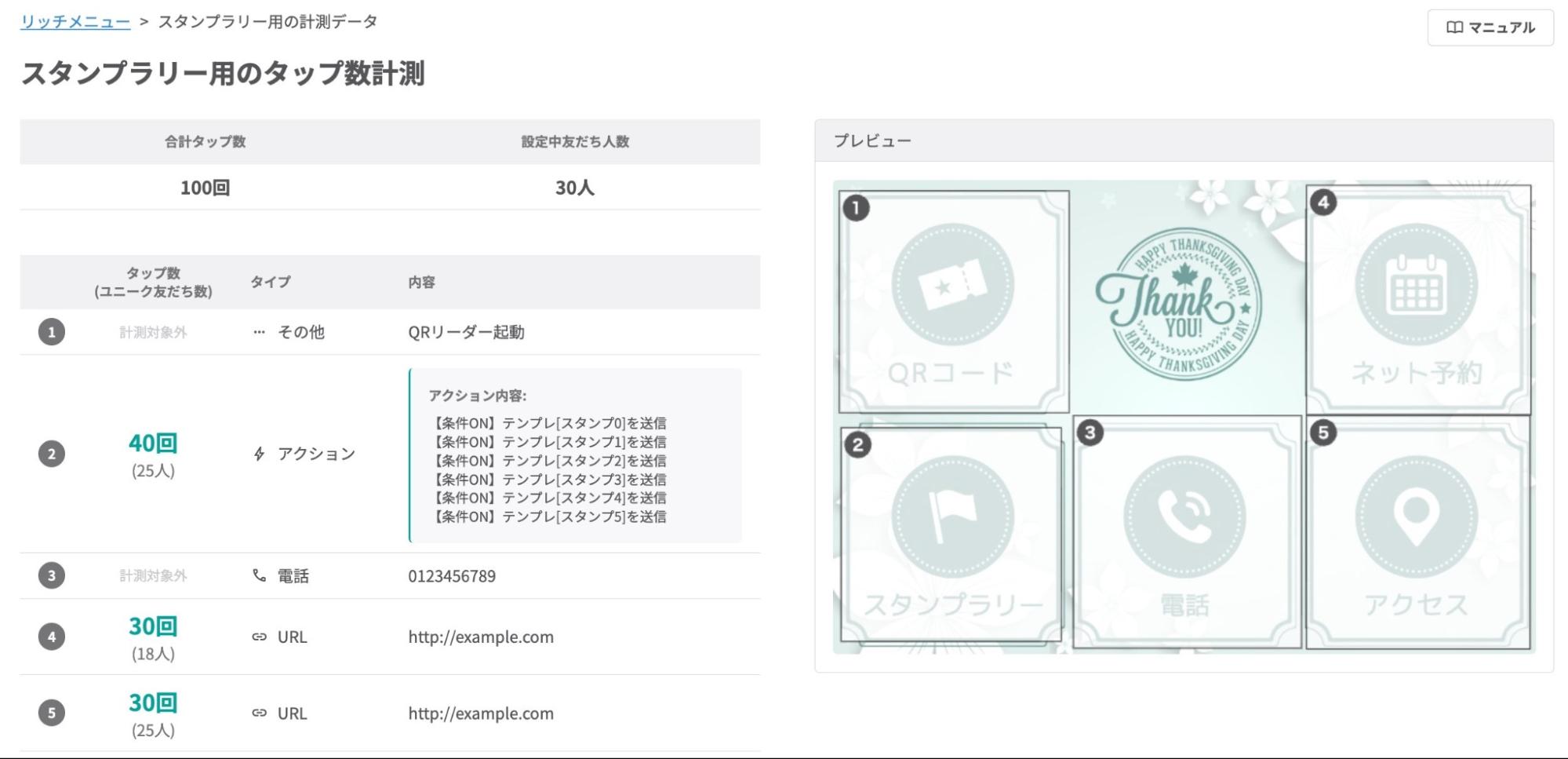Click the map pin icon for アクセス

point(1416,516)
